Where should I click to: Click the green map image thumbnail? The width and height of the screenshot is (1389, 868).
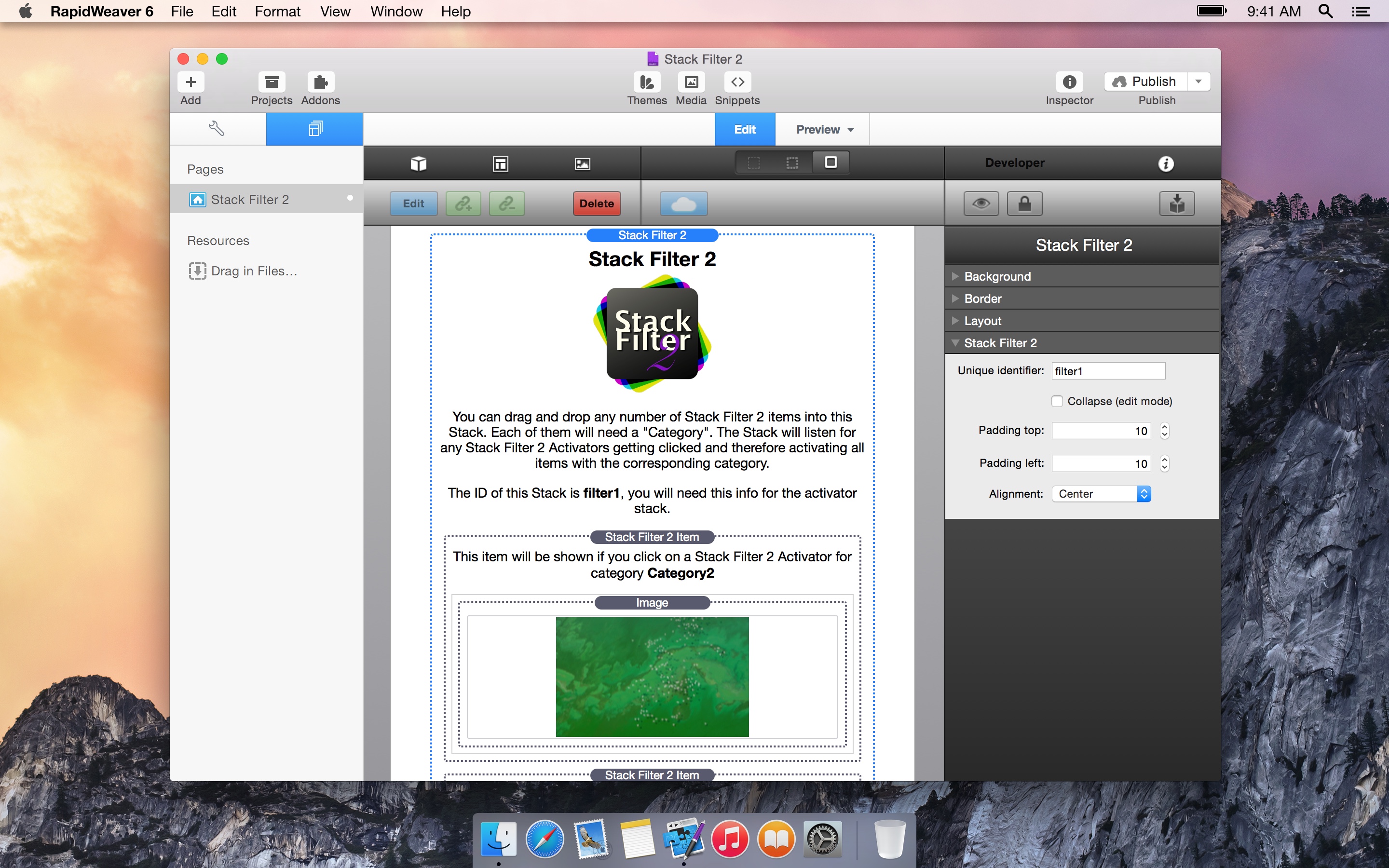click(x=652, y=677)
